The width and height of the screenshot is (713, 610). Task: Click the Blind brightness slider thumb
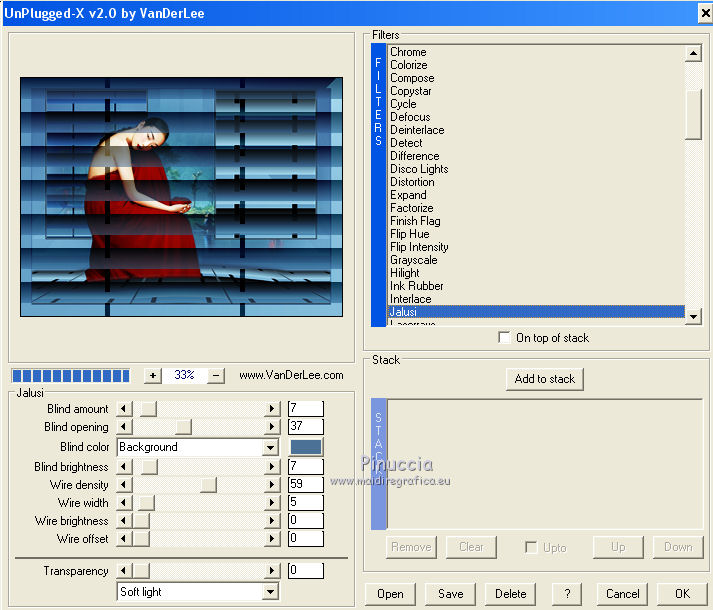[149, 467]
